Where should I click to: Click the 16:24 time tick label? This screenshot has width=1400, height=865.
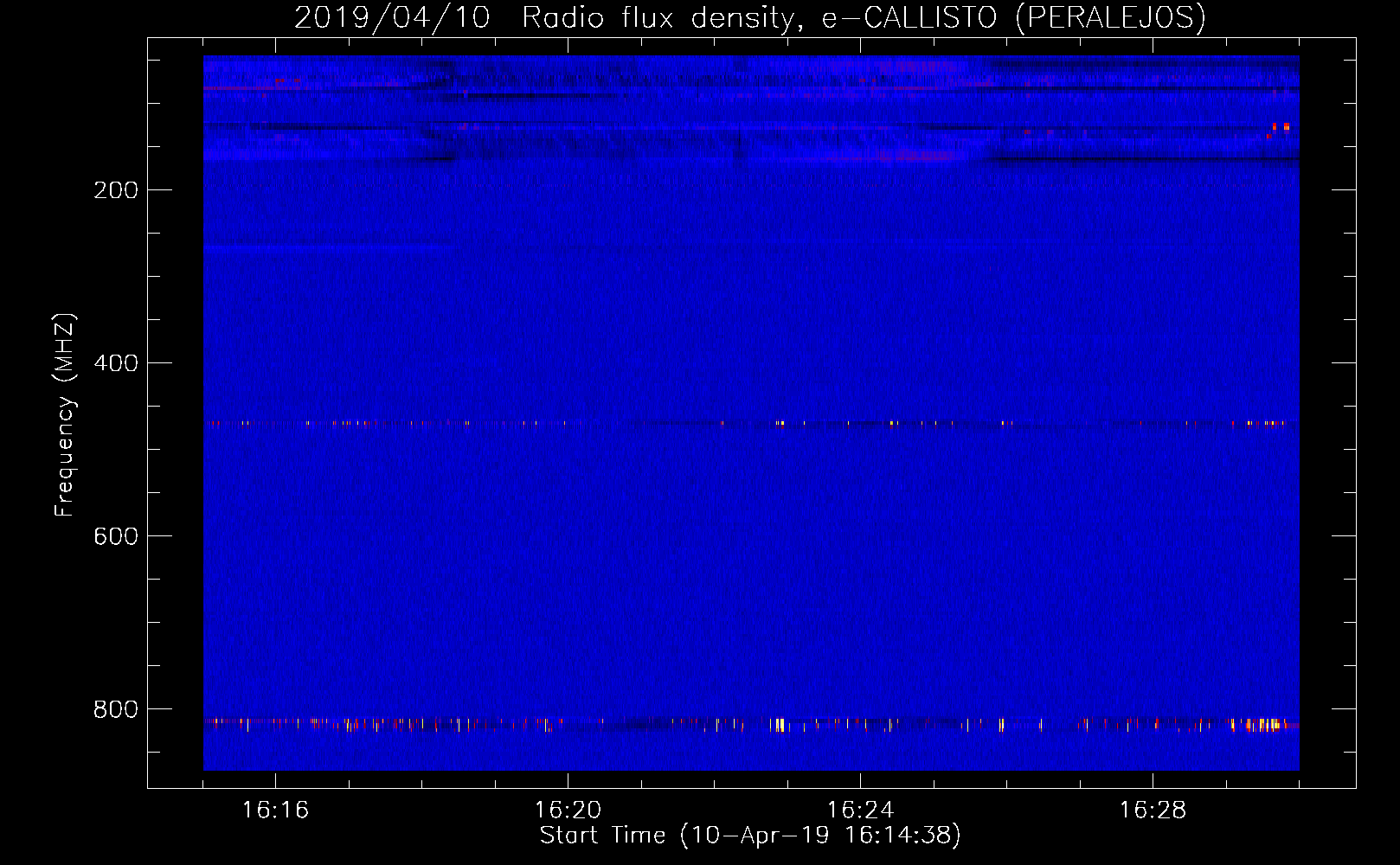point(860,810)
